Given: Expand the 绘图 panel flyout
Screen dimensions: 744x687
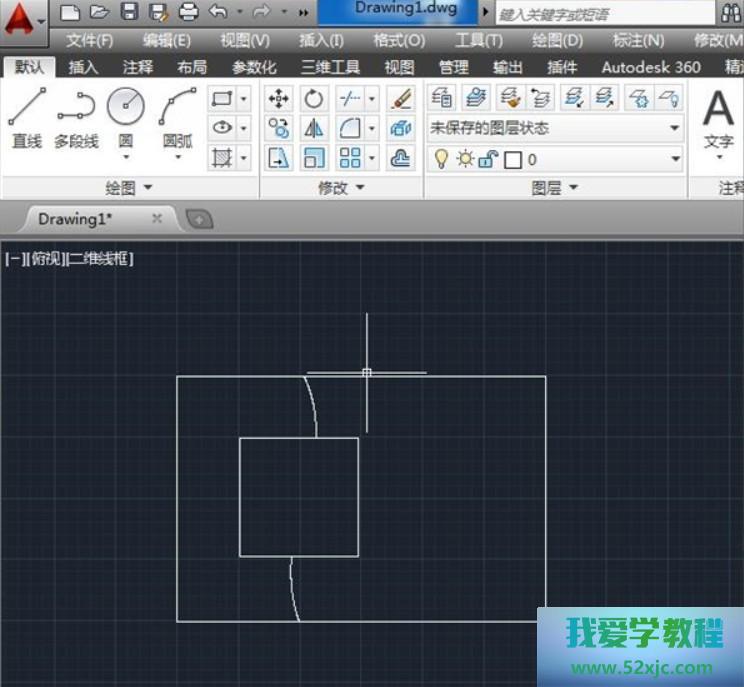Looking at the screenshot, I should point(130,187).
